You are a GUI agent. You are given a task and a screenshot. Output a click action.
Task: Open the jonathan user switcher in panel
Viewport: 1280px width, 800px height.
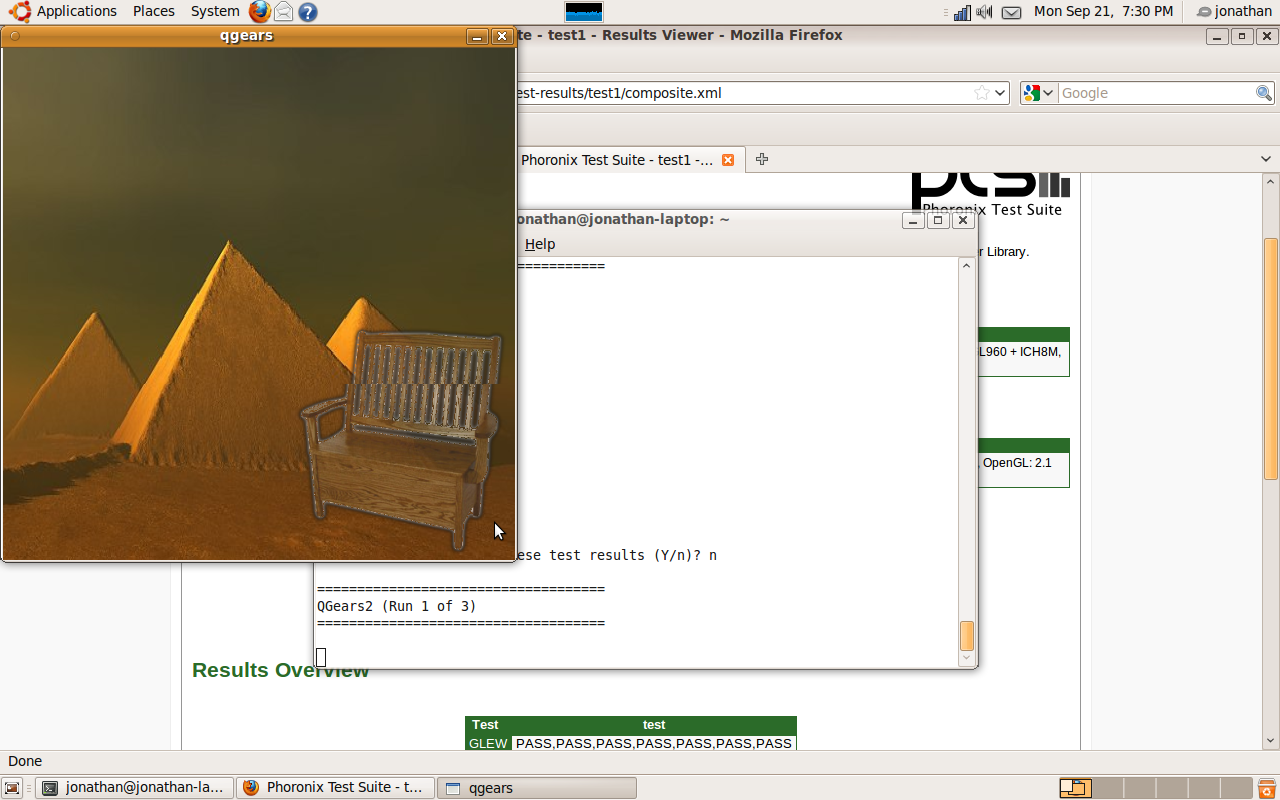(1234, 11)
